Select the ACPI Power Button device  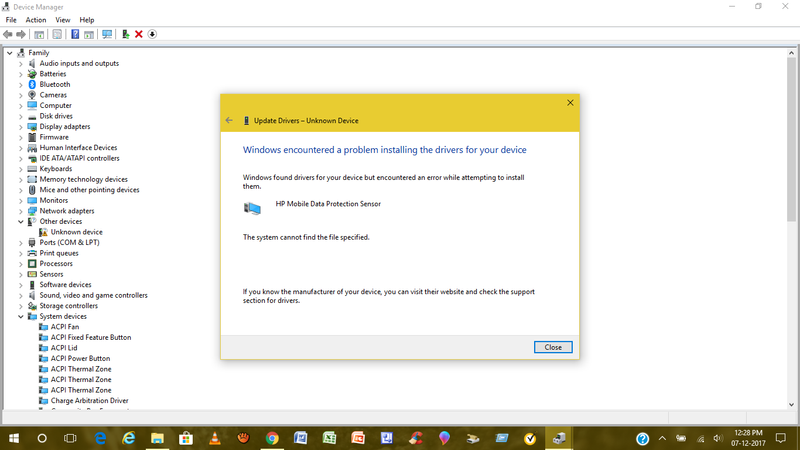tap(80, 358)
